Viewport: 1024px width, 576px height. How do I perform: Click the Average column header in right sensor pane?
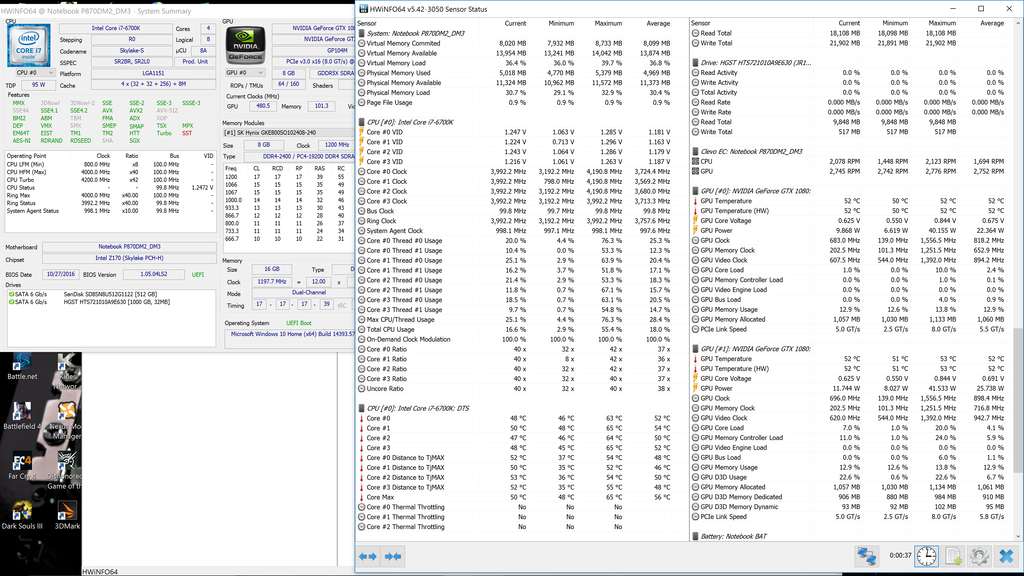pyautogui.click(x=991, y=24)
